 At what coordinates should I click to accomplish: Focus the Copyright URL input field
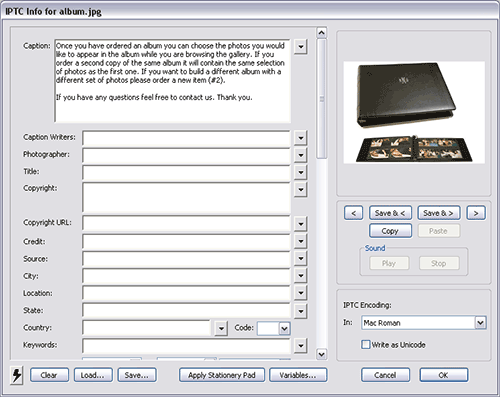tap(186, 224)
